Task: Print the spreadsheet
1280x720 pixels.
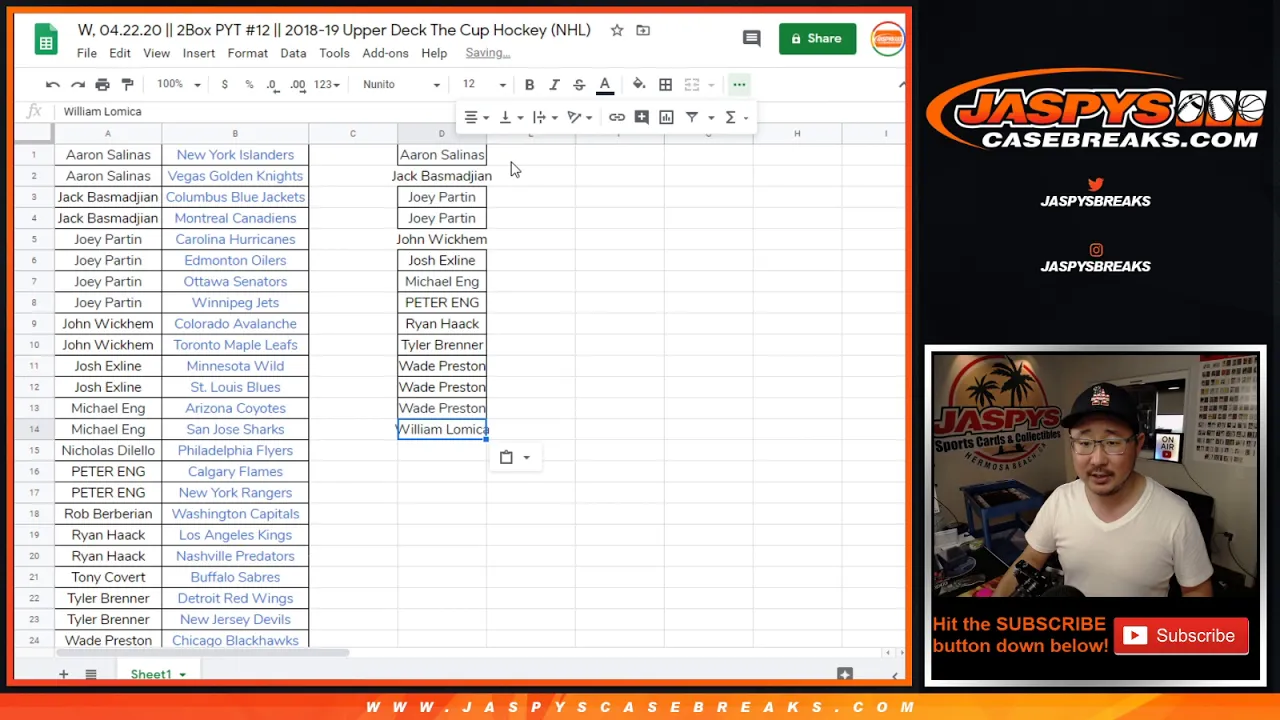Action: 102,84
